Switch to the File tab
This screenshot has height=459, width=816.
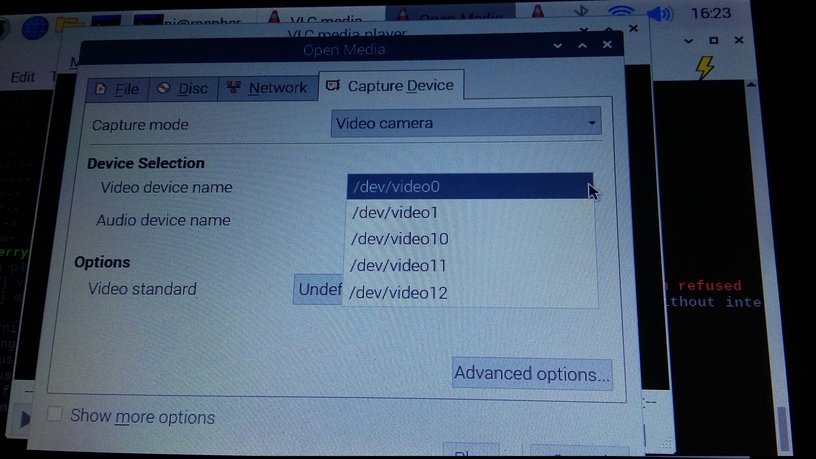tap(118, 89)
